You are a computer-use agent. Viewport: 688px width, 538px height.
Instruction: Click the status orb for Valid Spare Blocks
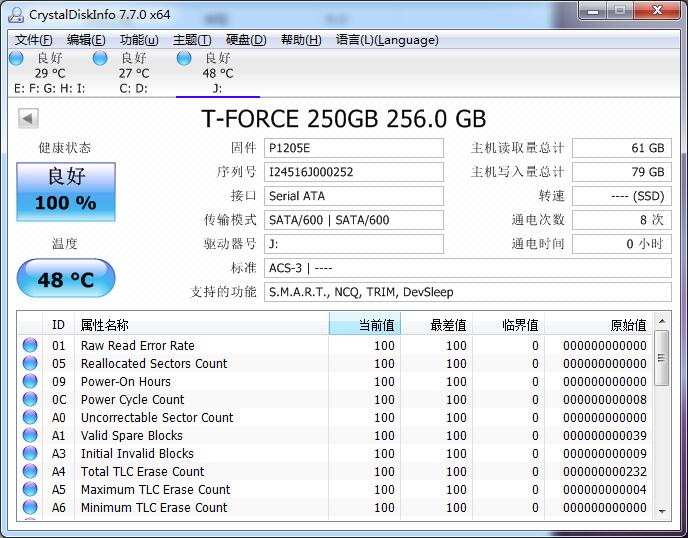click(x=30, y=435)
